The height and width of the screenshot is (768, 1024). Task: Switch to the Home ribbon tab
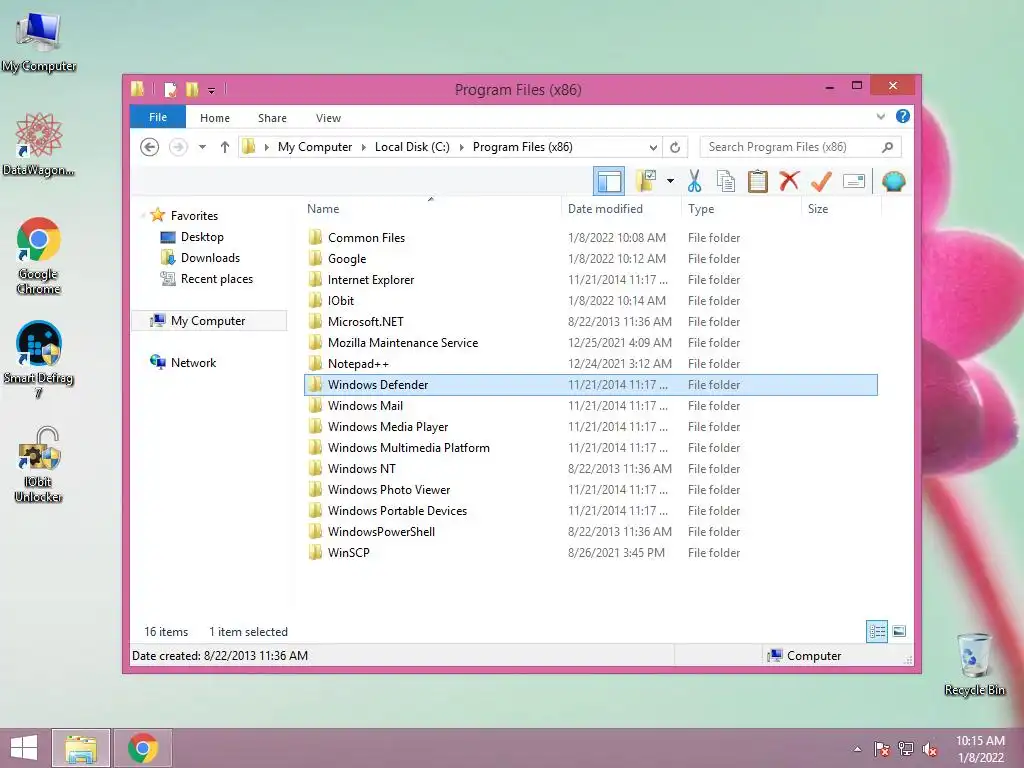point(215,118)
